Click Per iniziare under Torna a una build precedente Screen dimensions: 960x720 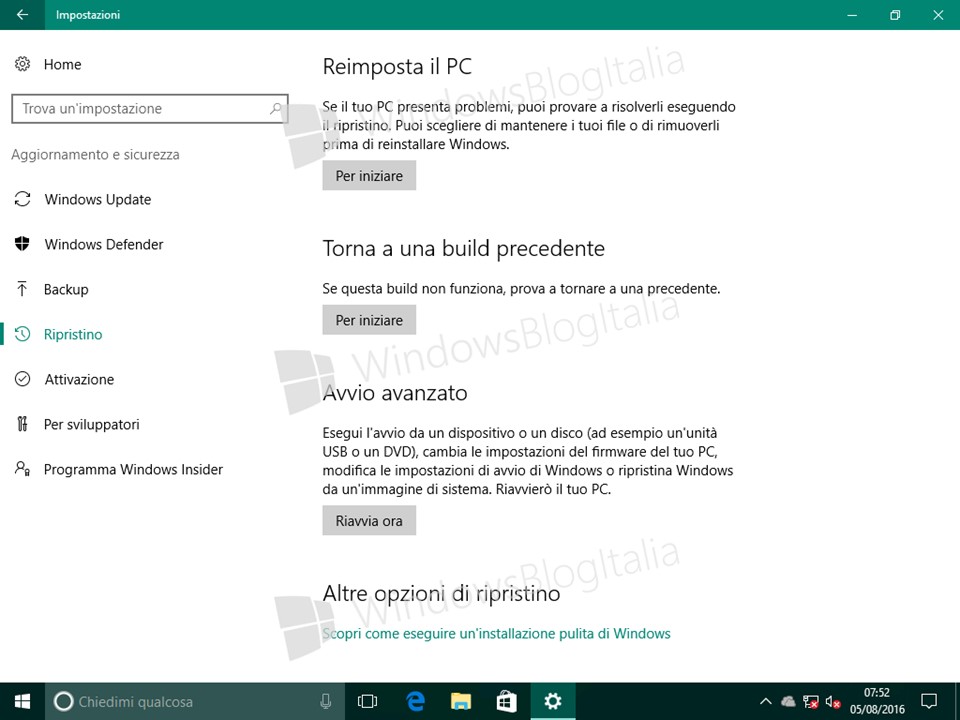(x=369, y=320)
